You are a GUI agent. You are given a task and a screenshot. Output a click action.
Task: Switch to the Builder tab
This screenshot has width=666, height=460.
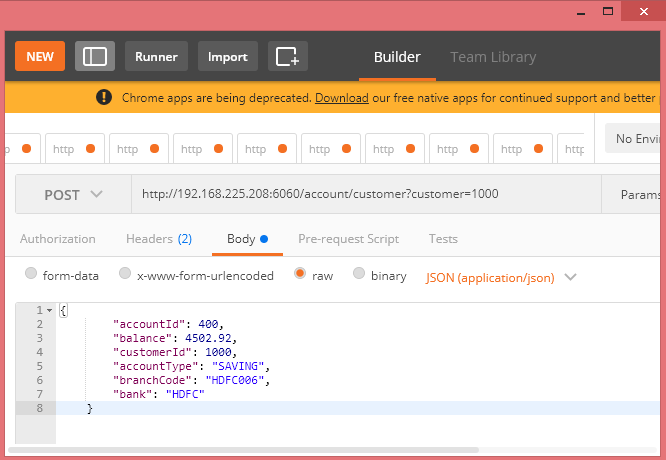click(397, 57)
